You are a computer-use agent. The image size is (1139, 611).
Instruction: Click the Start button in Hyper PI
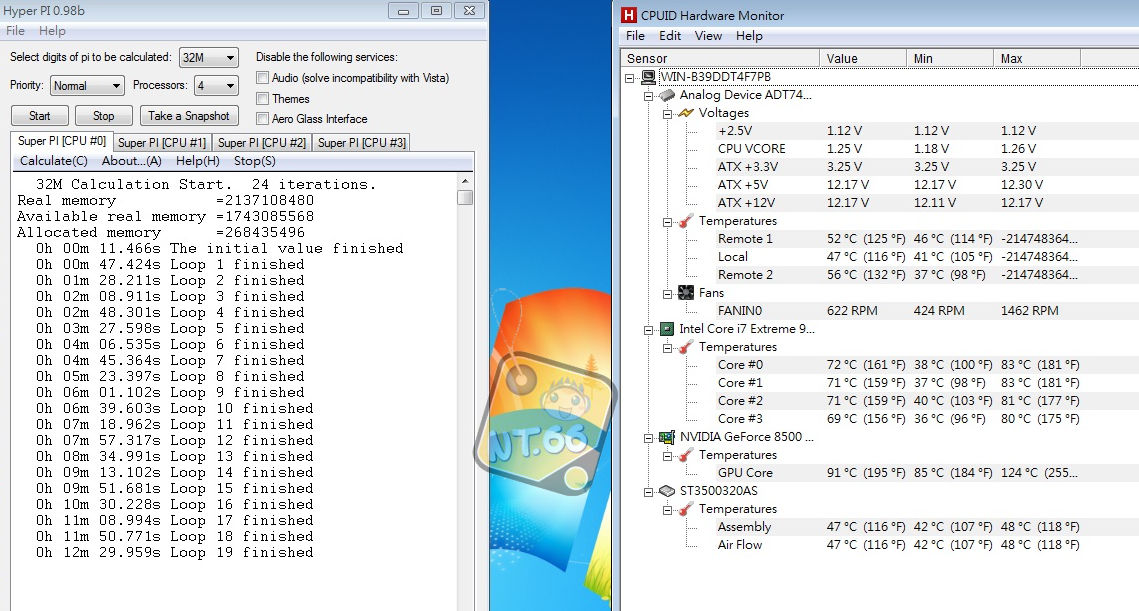(x=40, y=116)
